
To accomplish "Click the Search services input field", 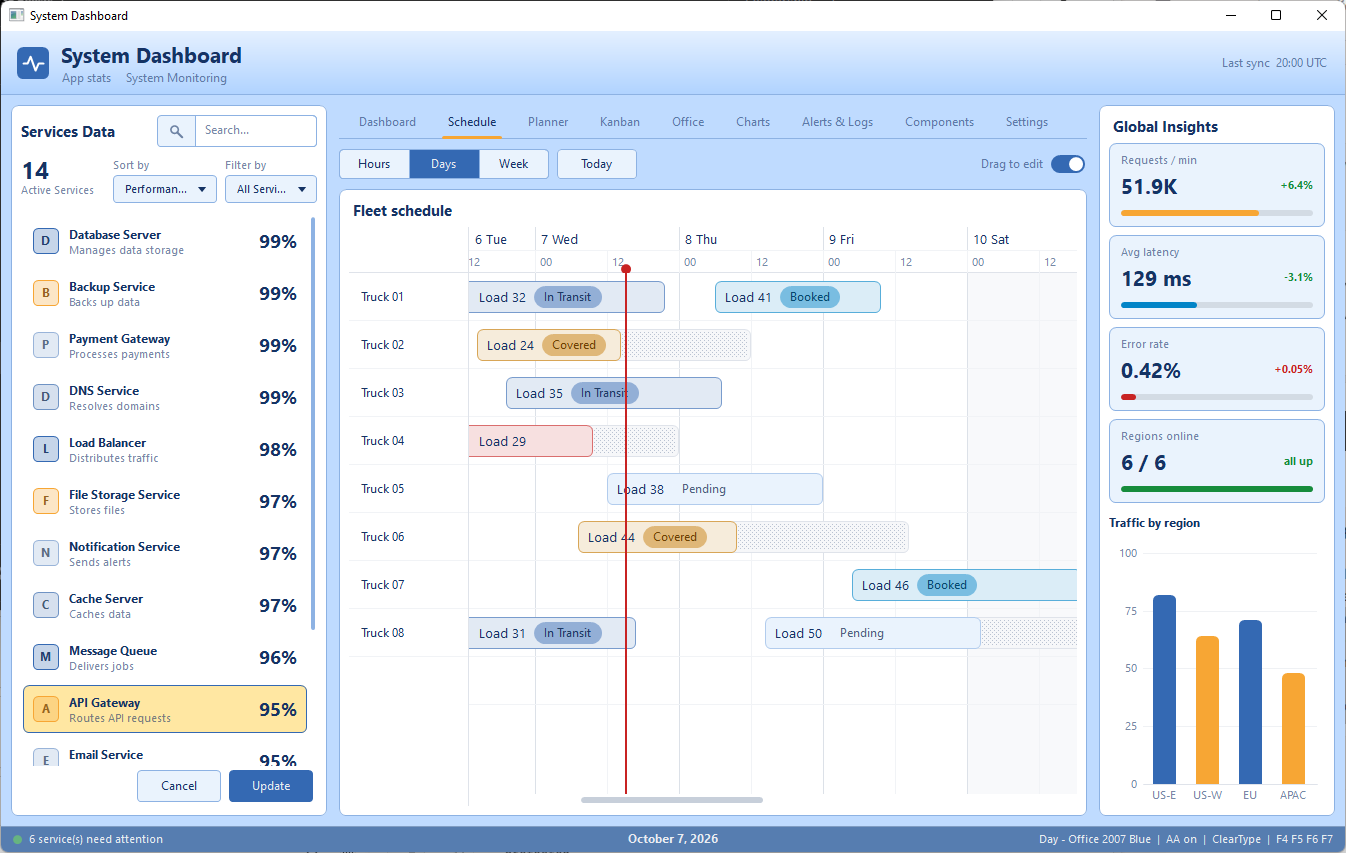I will [255, 131].
